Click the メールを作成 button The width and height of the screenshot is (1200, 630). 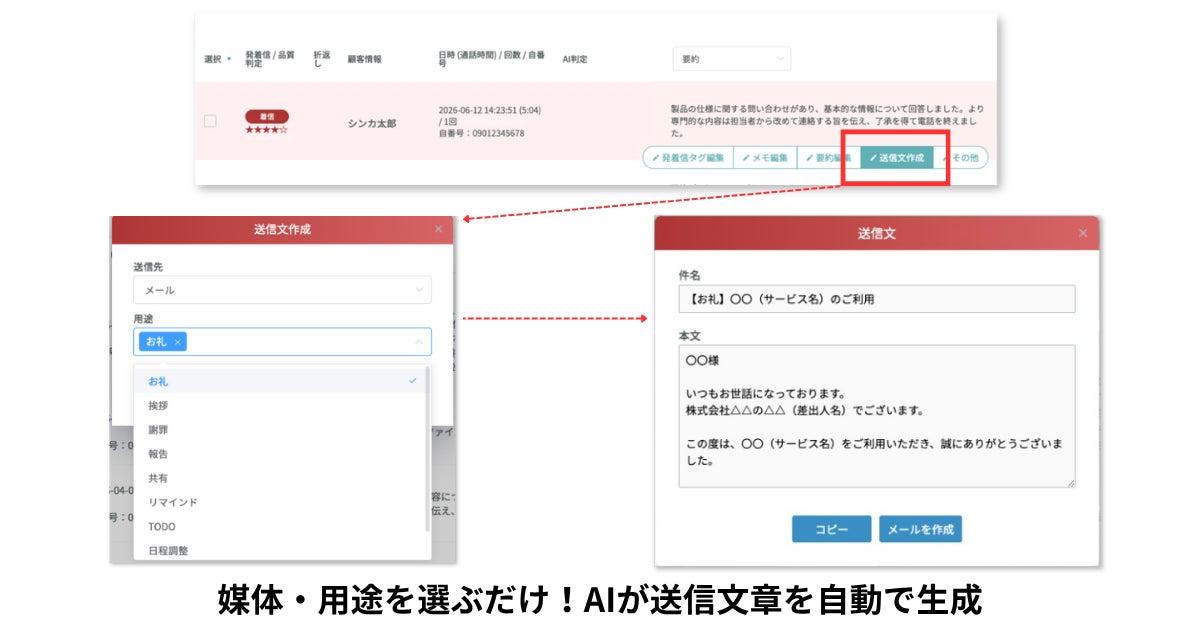tap(920, 529)
